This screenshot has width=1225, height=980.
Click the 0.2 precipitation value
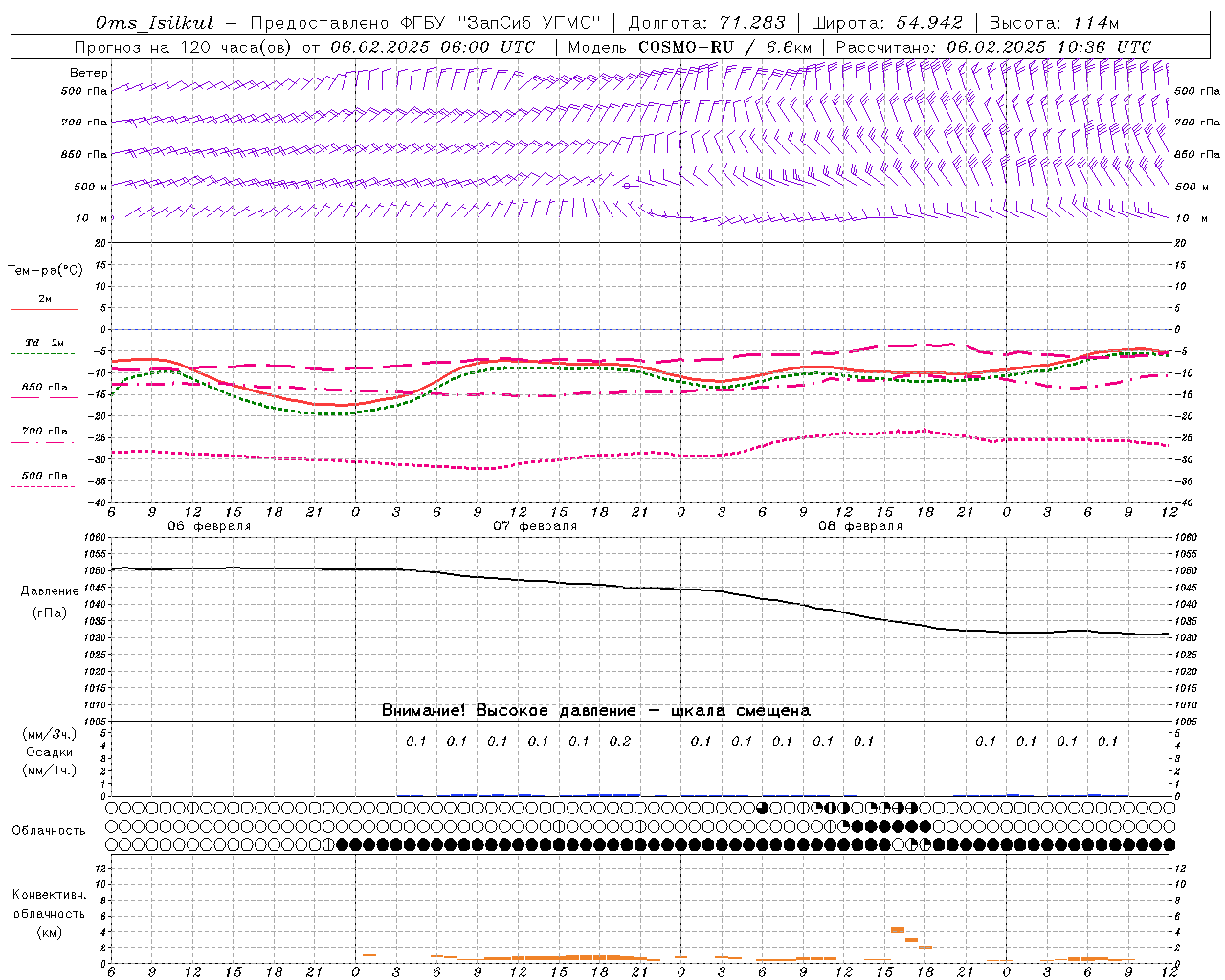(x=620, y=741)
